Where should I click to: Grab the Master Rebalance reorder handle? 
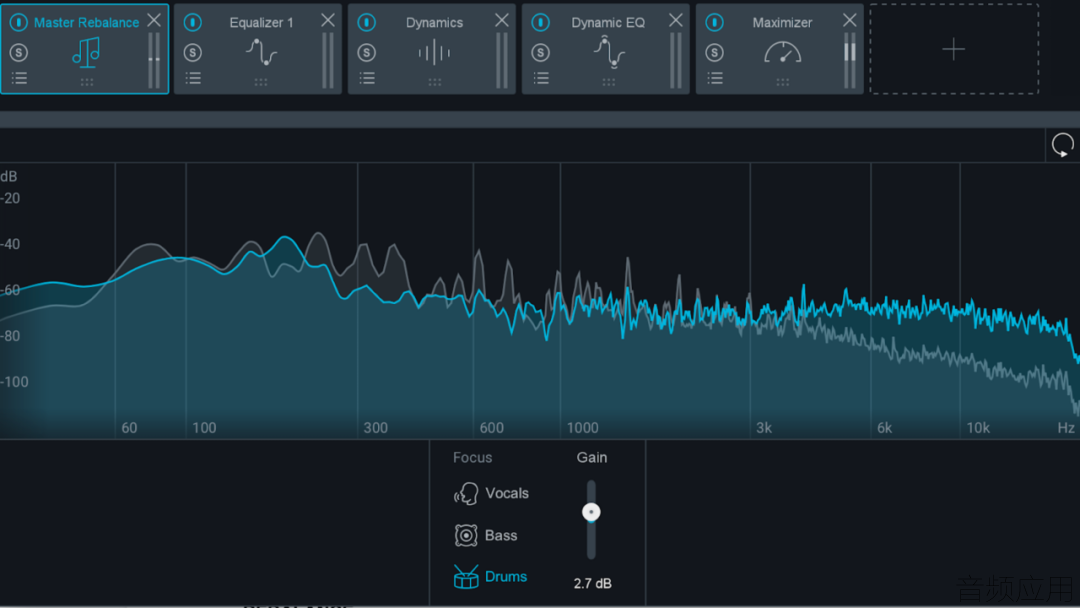click(87, 82)
